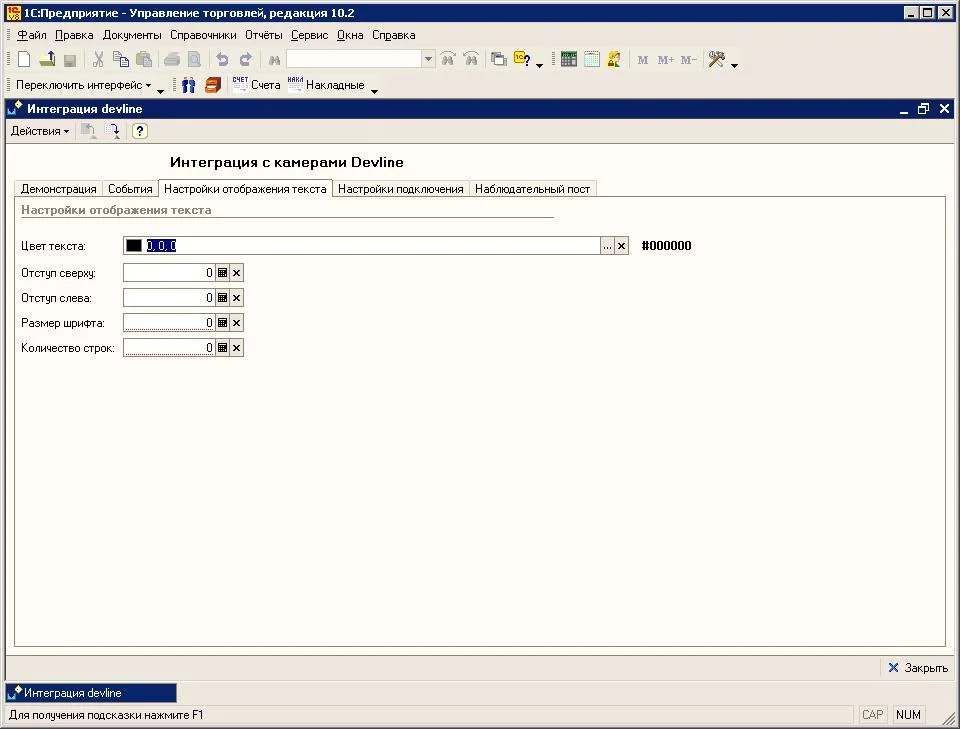Open Накладные from the toolbar
This screenshot has width=960, height=729.
[326, 84]
